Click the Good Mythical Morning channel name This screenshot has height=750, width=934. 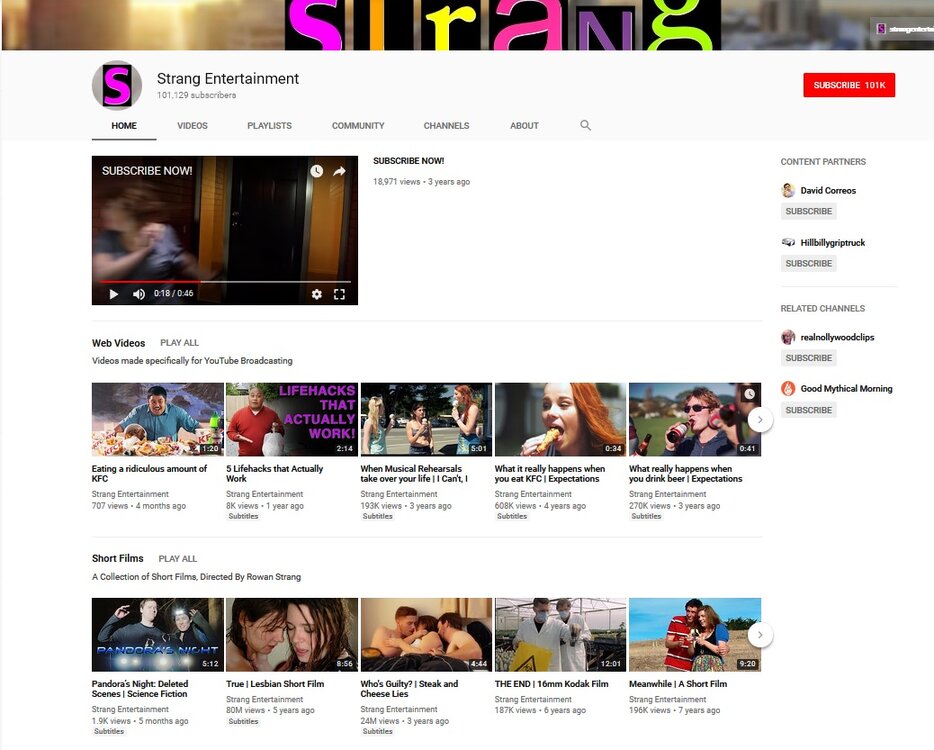coord(846,388)
